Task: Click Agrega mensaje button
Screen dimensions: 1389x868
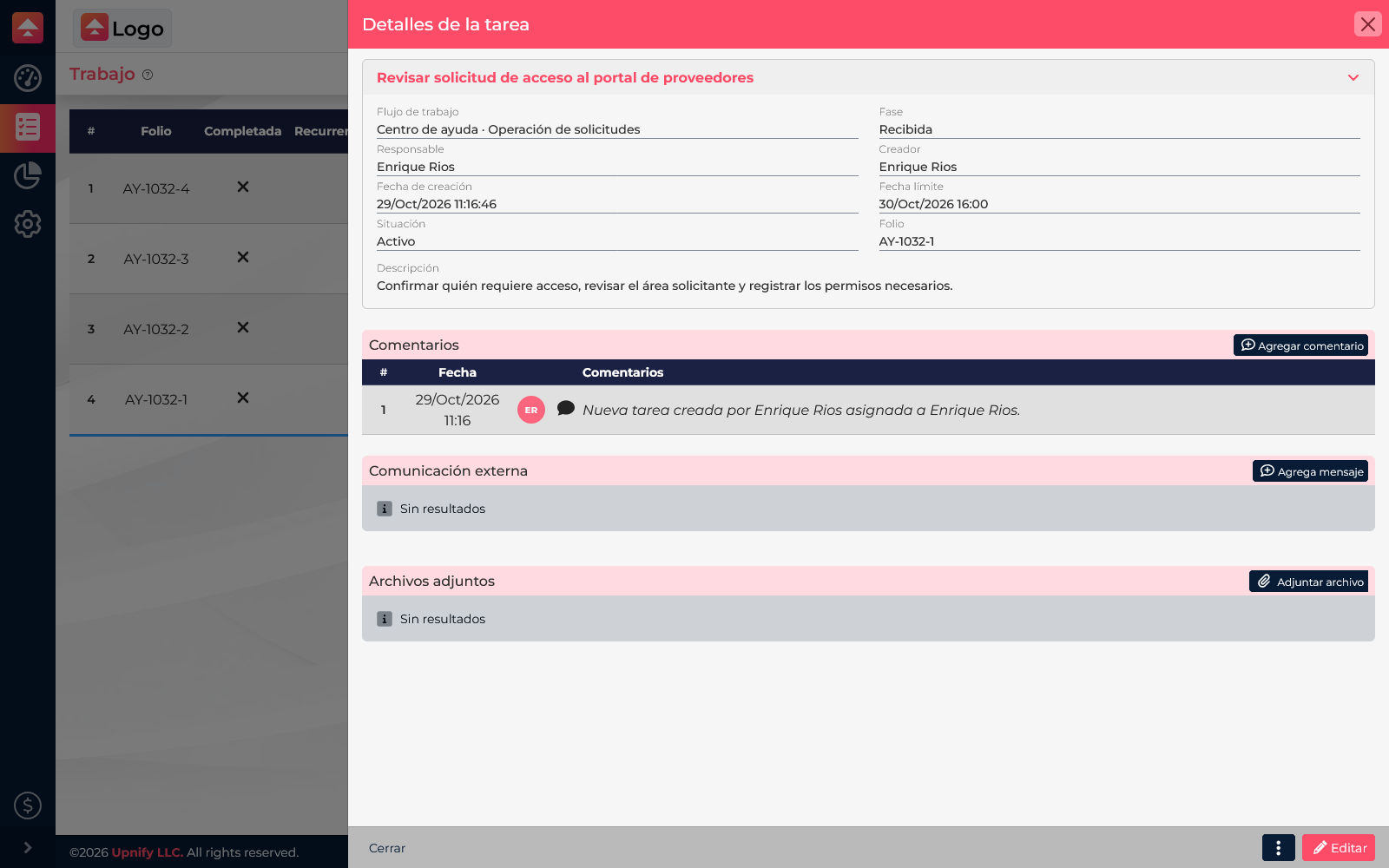Action: tap(1310, 471)
